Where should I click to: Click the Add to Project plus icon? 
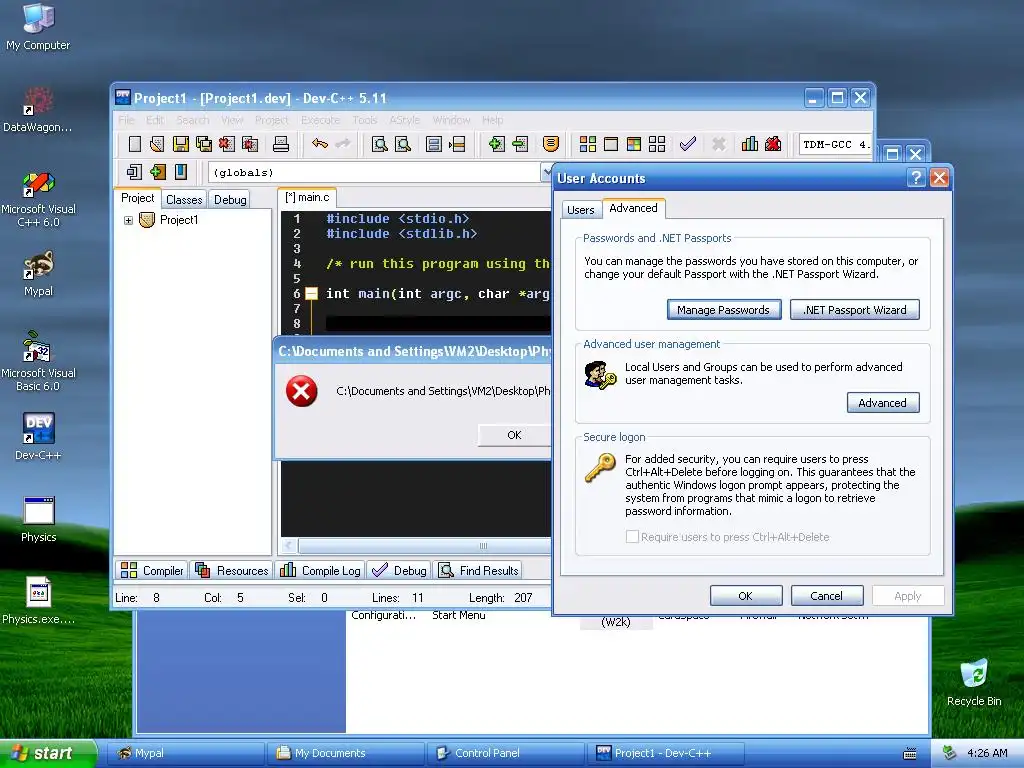[496, 144]
